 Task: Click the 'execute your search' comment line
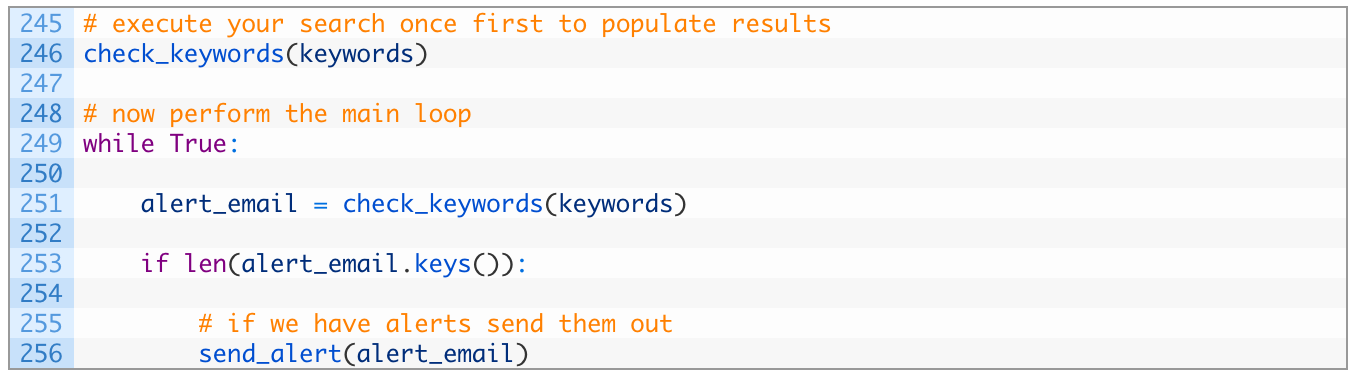pyautogui.click(x=457, y=24)
